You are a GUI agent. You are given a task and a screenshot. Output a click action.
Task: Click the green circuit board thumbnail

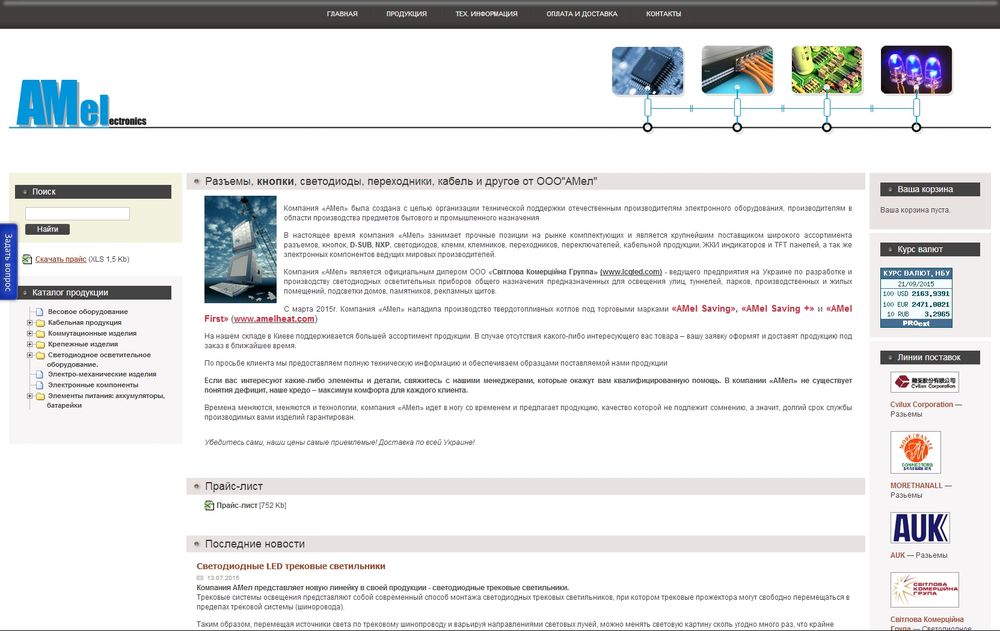827,70
